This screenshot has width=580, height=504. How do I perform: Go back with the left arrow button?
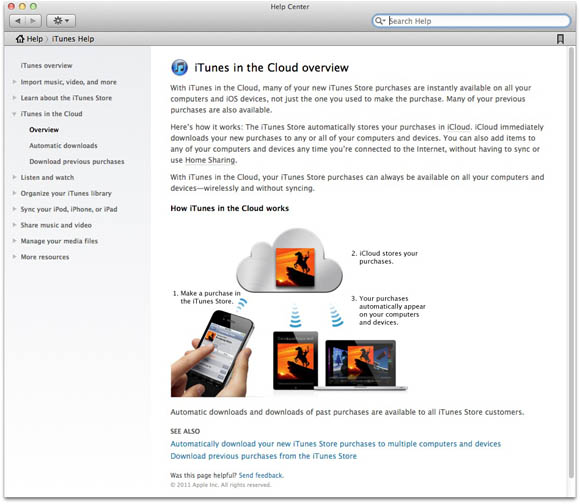point(17,21)
